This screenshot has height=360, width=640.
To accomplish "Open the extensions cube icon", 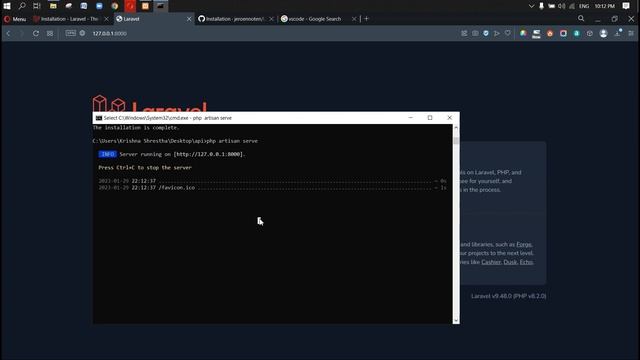I will click(590, 33).
